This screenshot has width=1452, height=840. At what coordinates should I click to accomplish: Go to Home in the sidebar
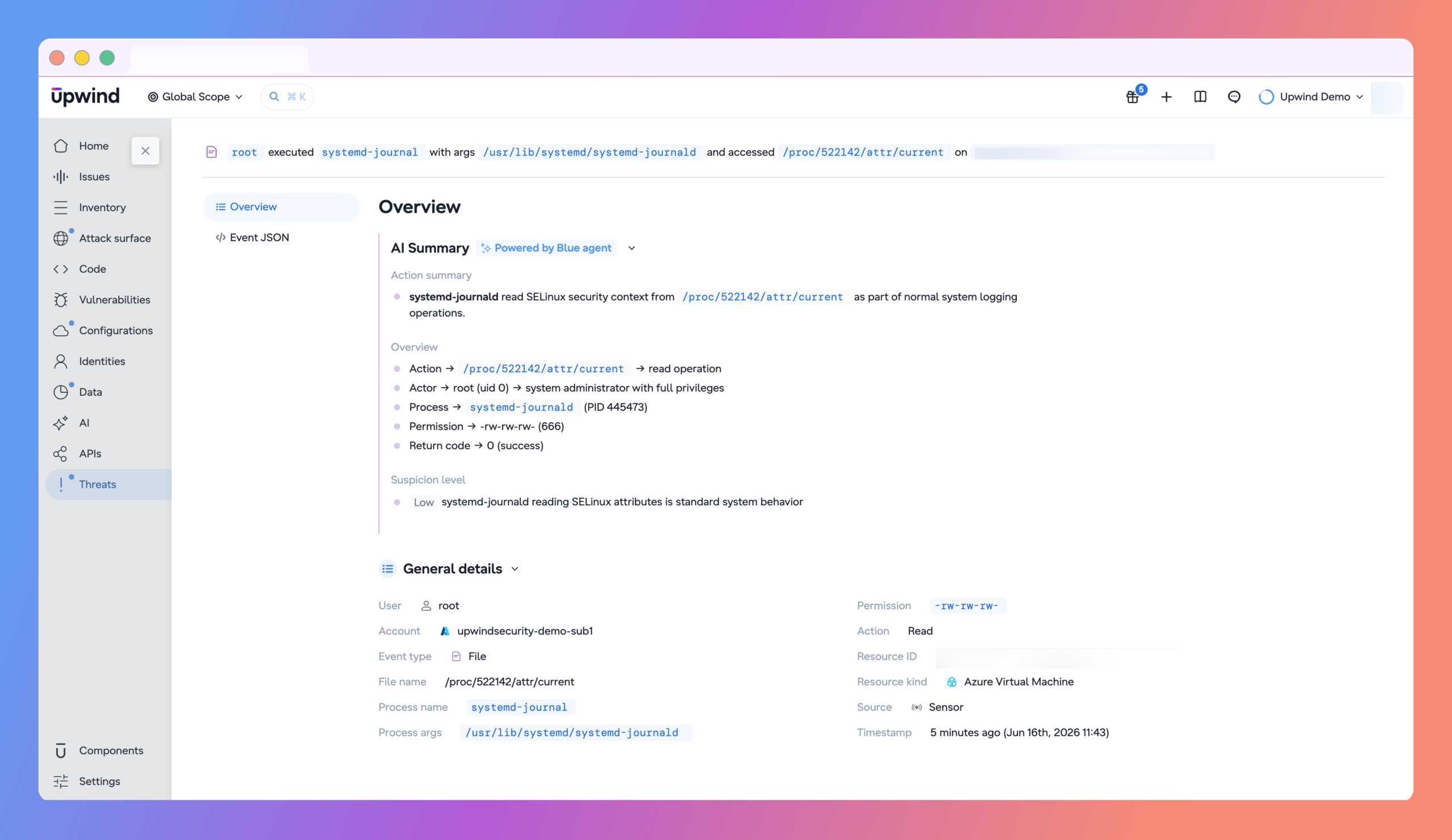tap(94, 146)
